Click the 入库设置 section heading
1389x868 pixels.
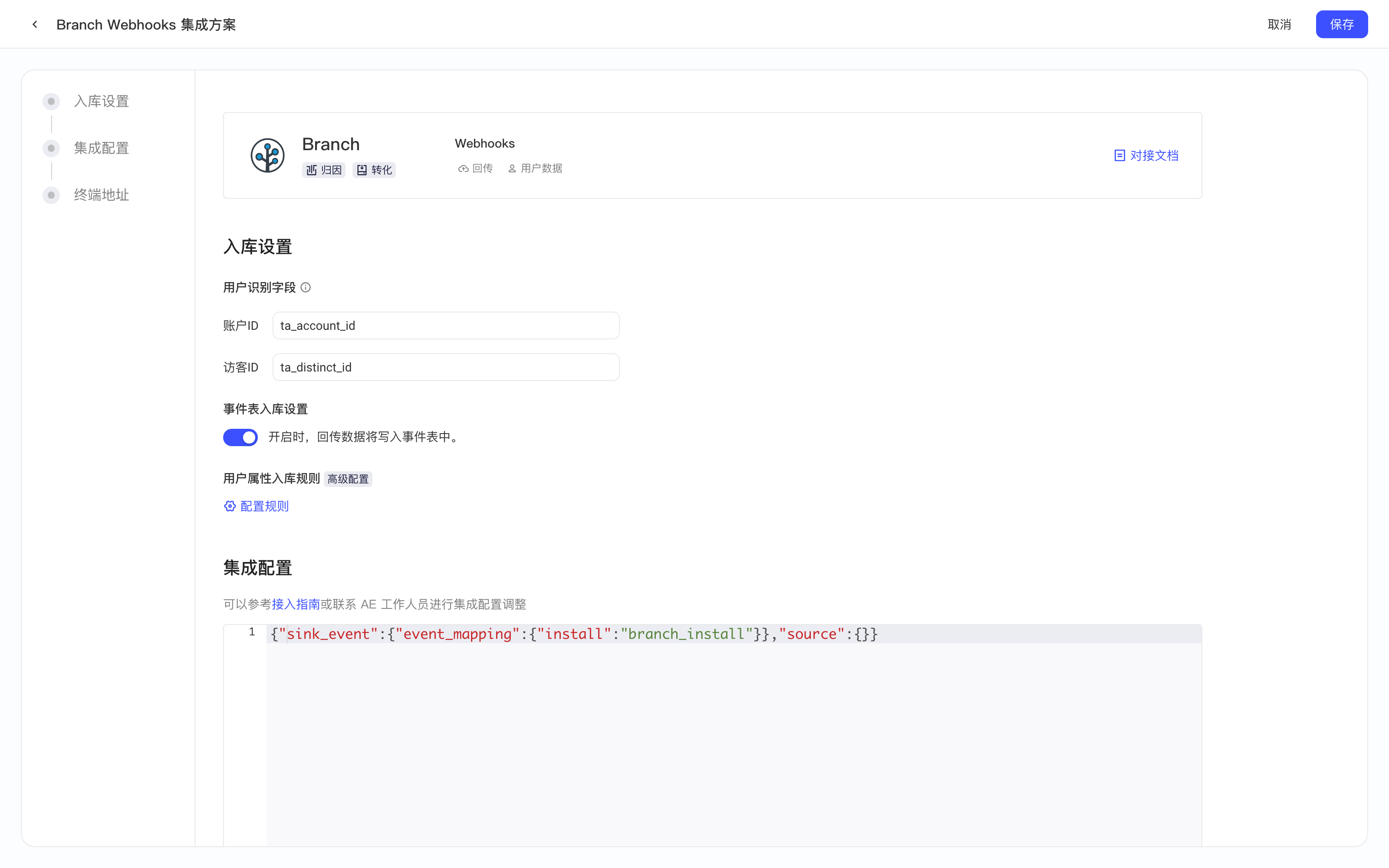click(258, 247)
